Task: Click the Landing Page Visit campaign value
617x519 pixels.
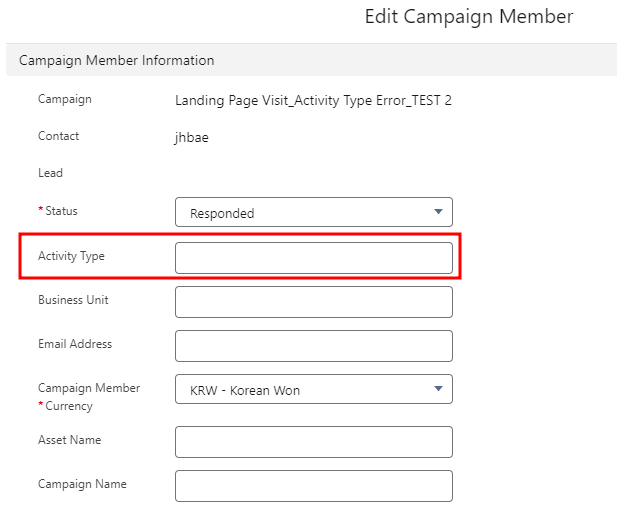Action: pos(313,100)
